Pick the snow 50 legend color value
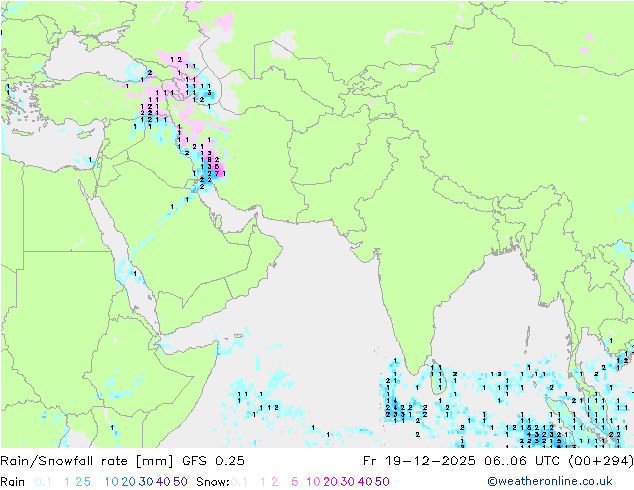 tap(382, 482)
